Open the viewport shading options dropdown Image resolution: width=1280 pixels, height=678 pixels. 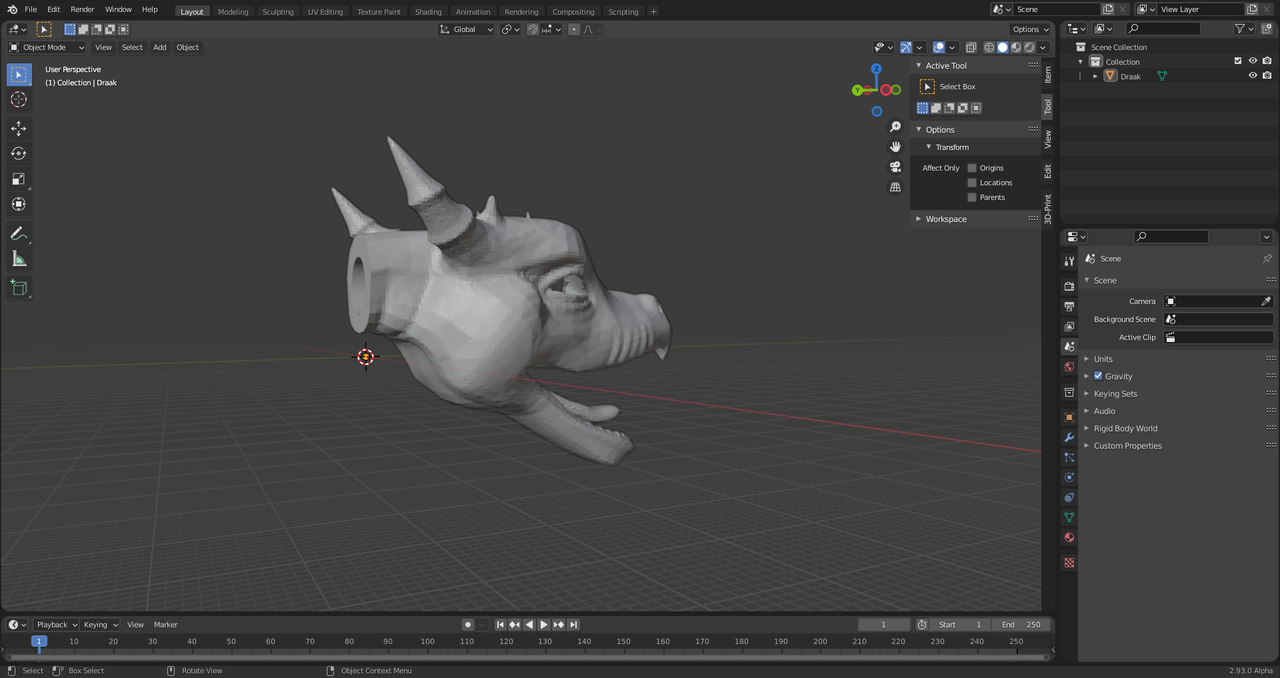click(x=1043, y=47)
